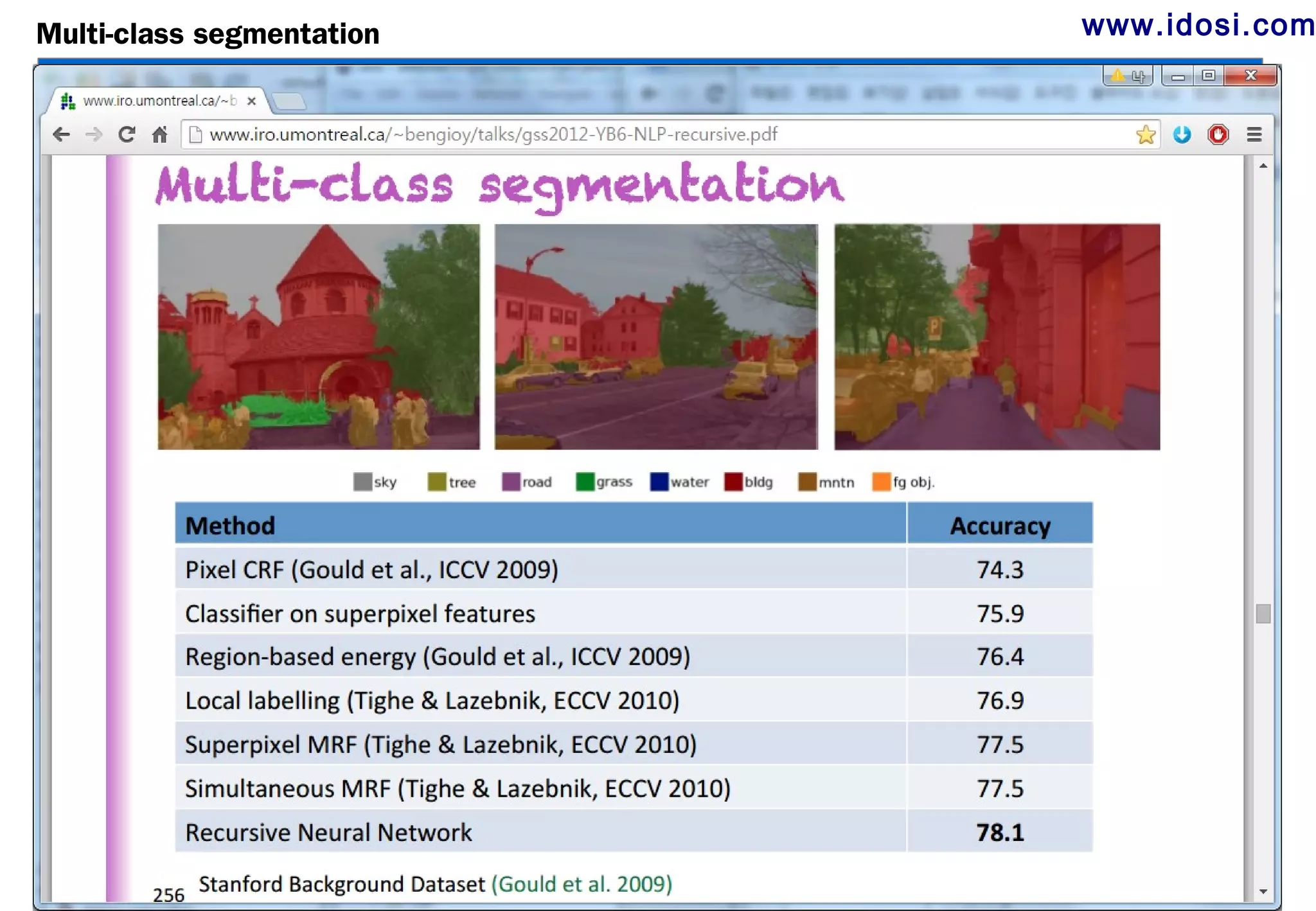Open the (Gould et al. 2009) citation link
The image size is (1316, 911).
point(582,884)
